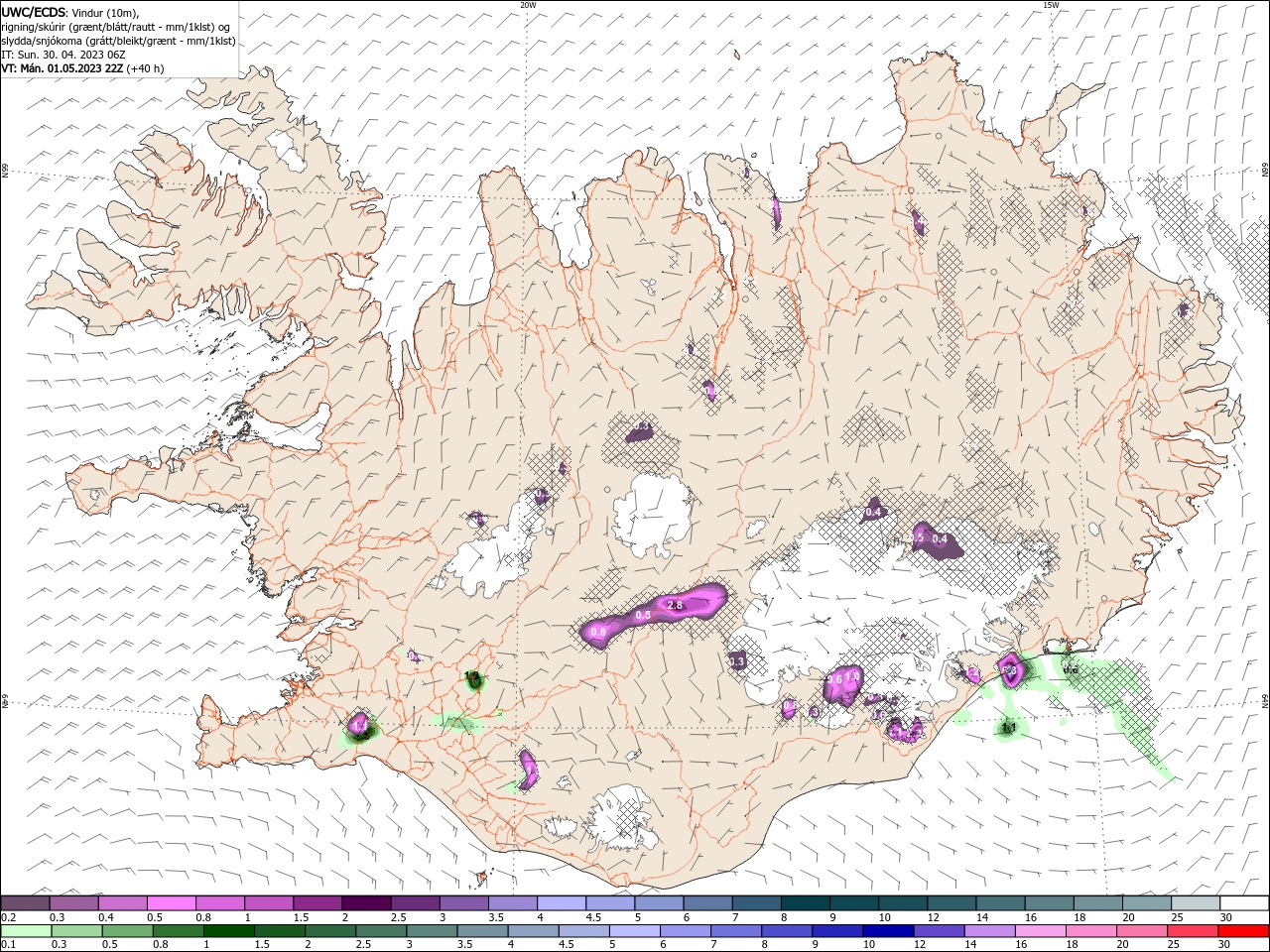Select the dark plum 0.2–0.3 snow scale swatch

coord(25,903)
